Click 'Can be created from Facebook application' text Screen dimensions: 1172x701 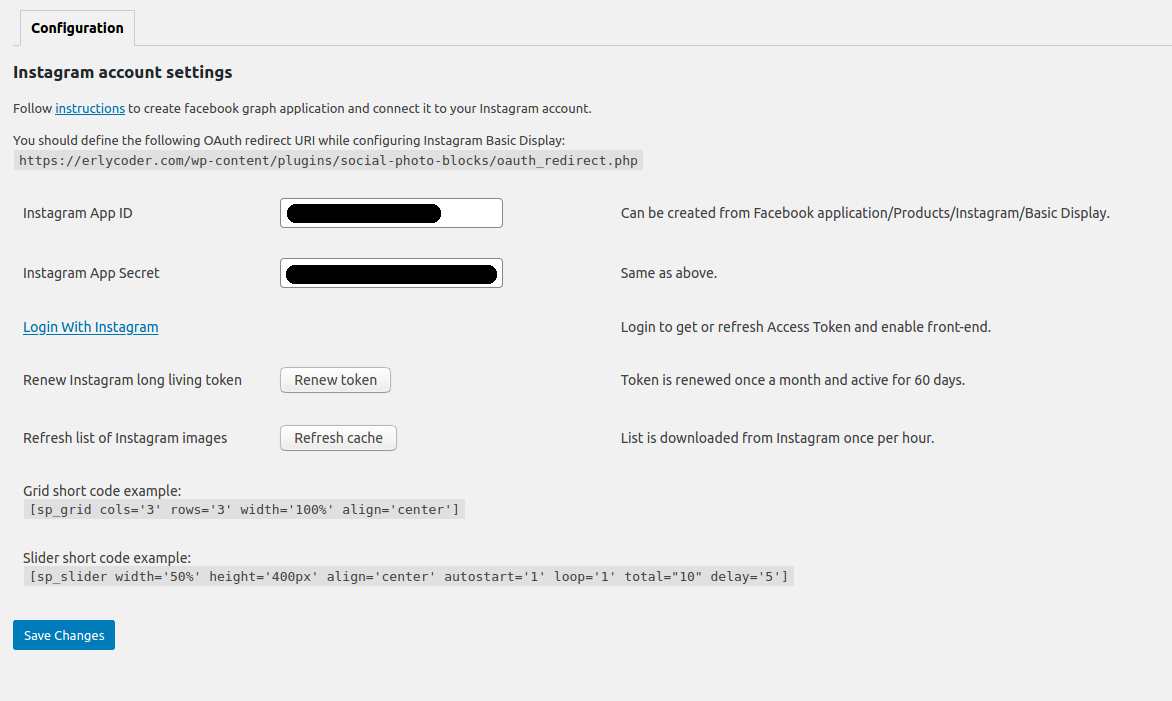tap(865, 213)
